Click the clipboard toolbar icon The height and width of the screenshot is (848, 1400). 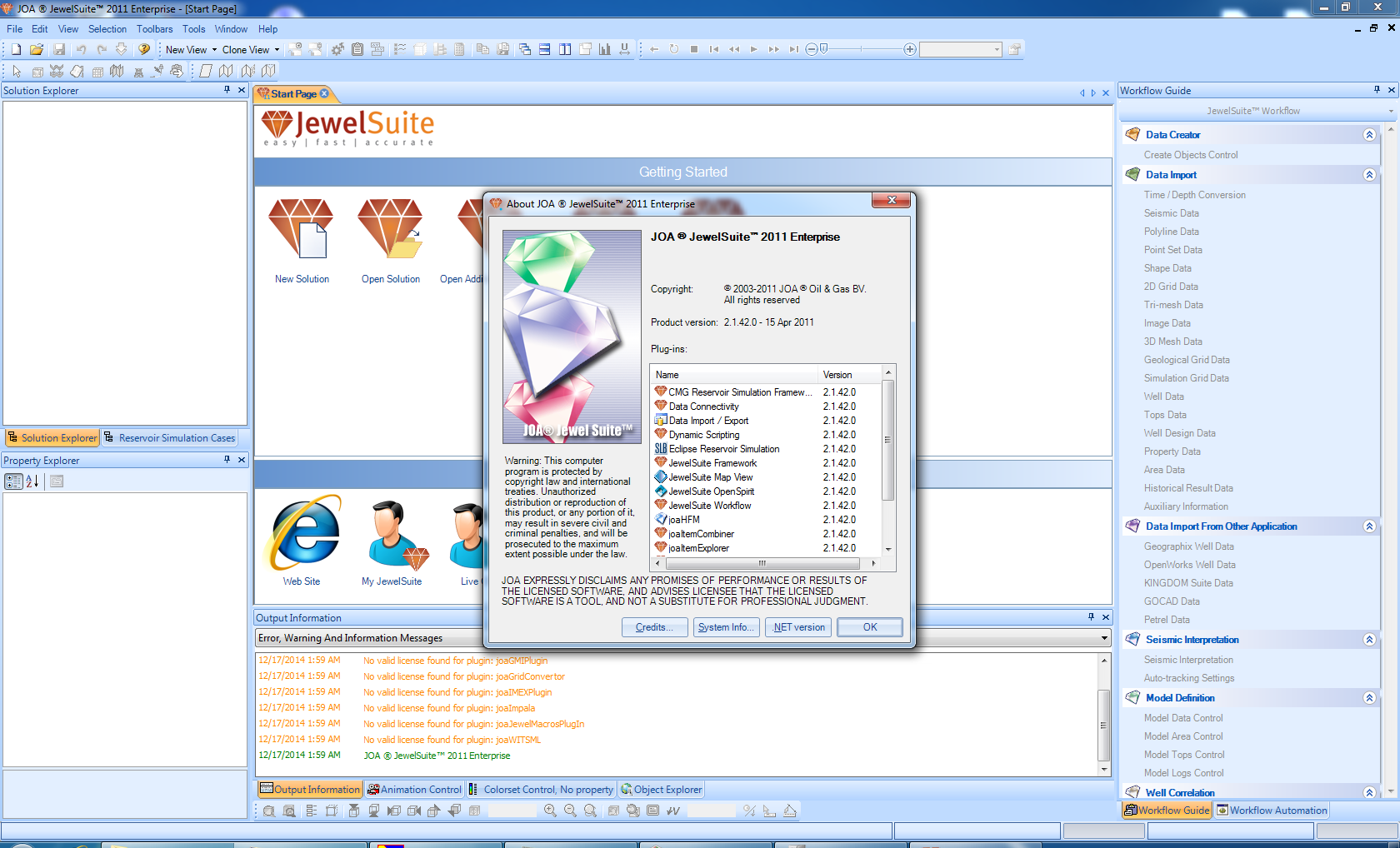click(x=357, y=50)
